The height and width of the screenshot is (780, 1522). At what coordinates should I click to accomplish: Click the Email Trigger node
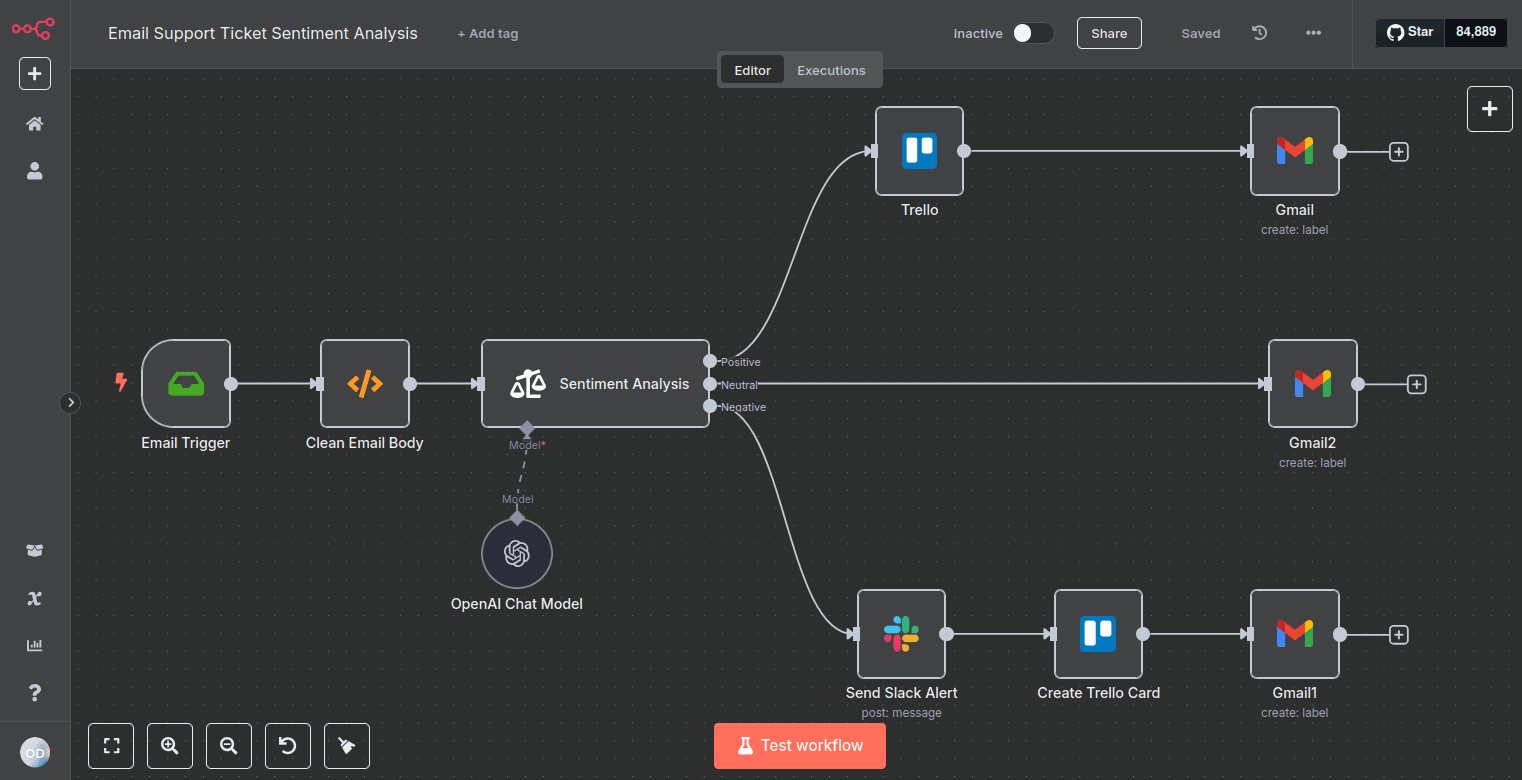(186, 383)
